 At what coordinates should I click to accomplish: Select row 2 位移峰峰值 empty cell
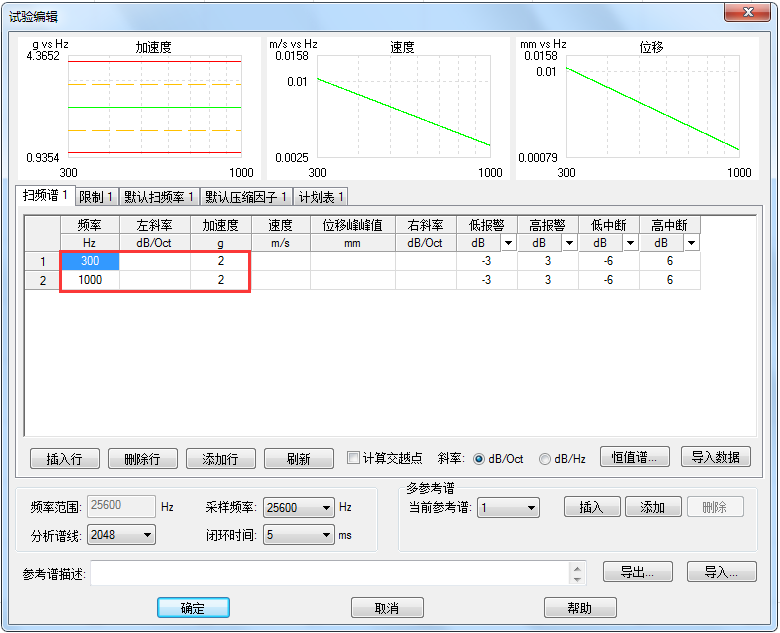pos(353,280)
